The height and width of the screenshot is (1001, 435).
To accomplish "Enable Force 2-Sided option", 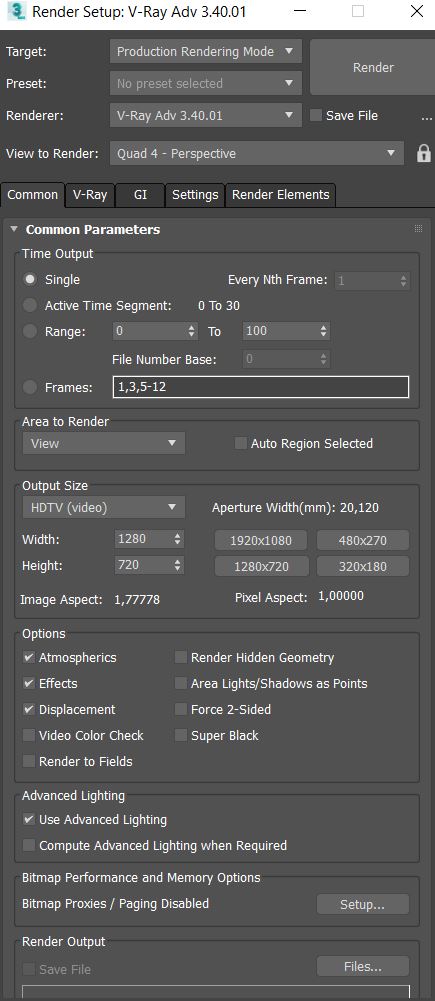I will point(181,709).
